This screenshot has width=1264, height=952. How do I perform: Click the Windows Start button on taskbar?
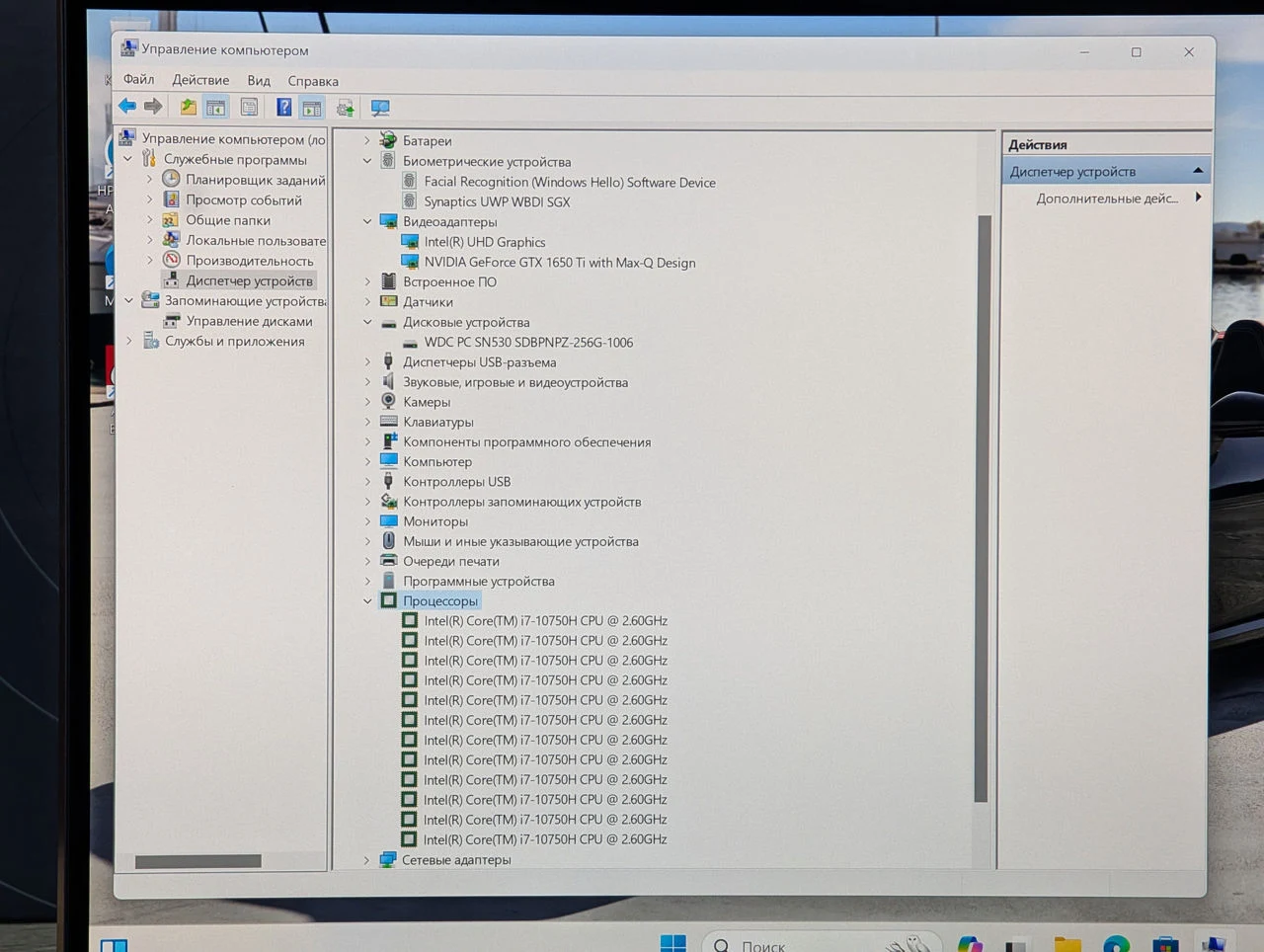[673, 943]
